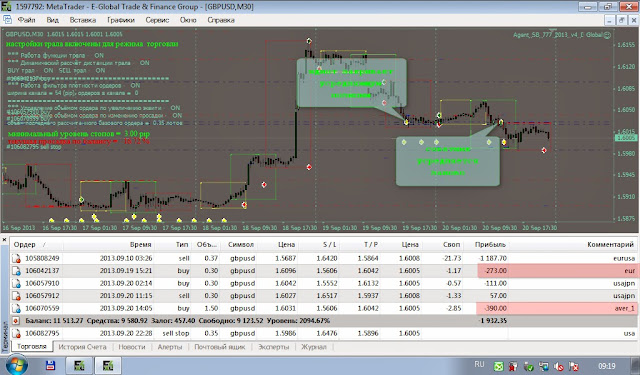Open the Windows Start orb
The height and width of the screenshot is (375, 640).
16,365
